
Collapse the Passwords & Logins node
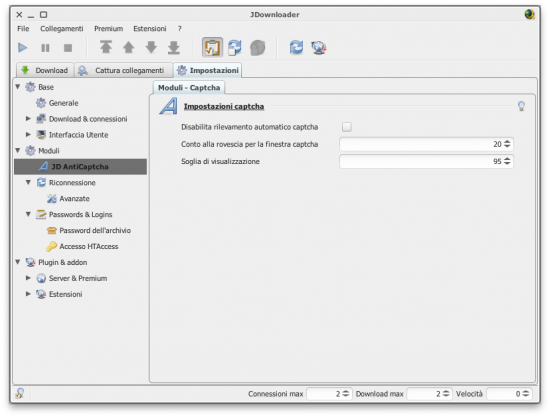point(28,214)
